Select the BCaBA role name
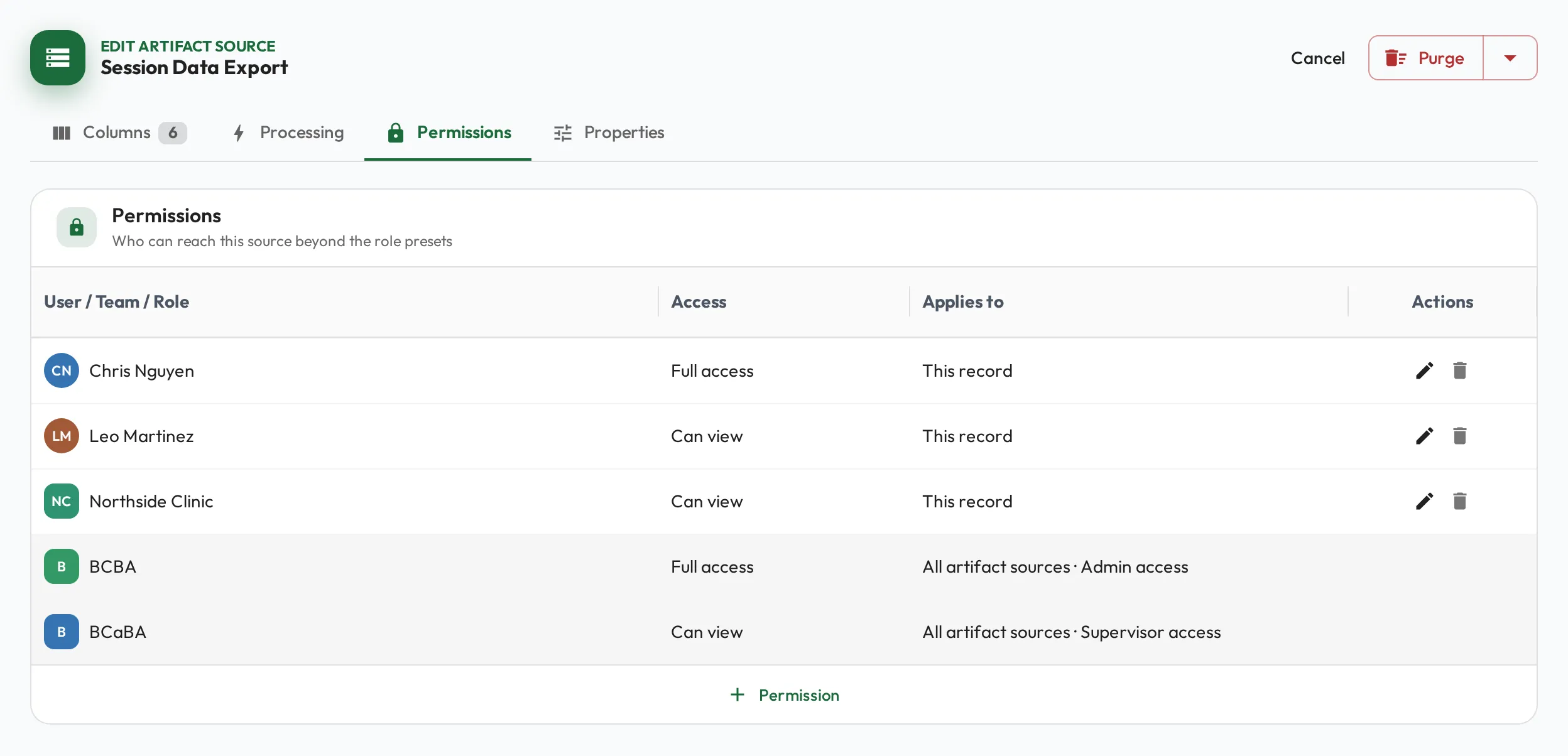Screen dimensions: 1568x756 pyautogui.click(x=117, y=632)
